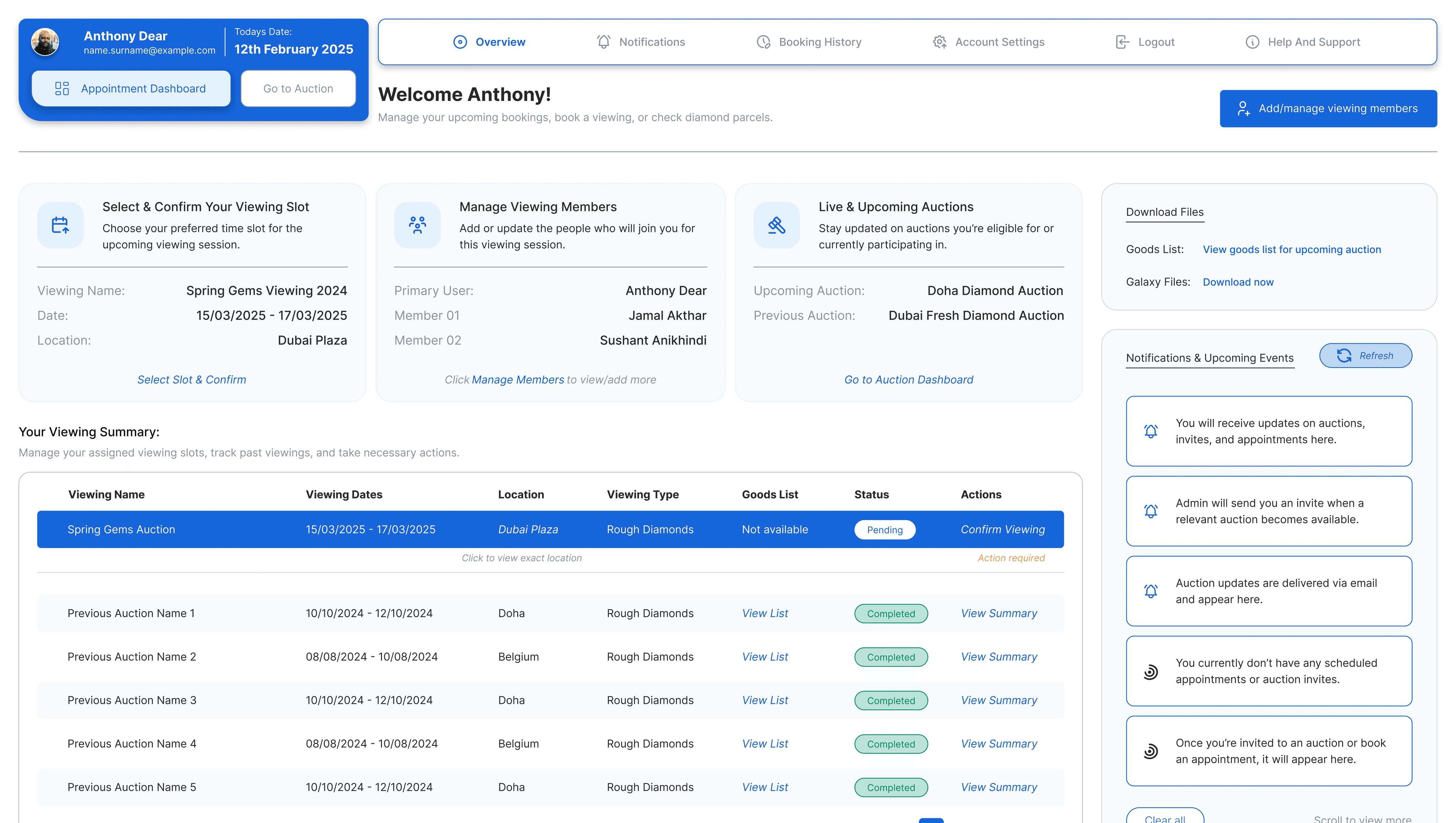The height and width of the screenshot is (823, 1456).
Task: Click the Refresh notifications button
Action: coord(1366,356)
